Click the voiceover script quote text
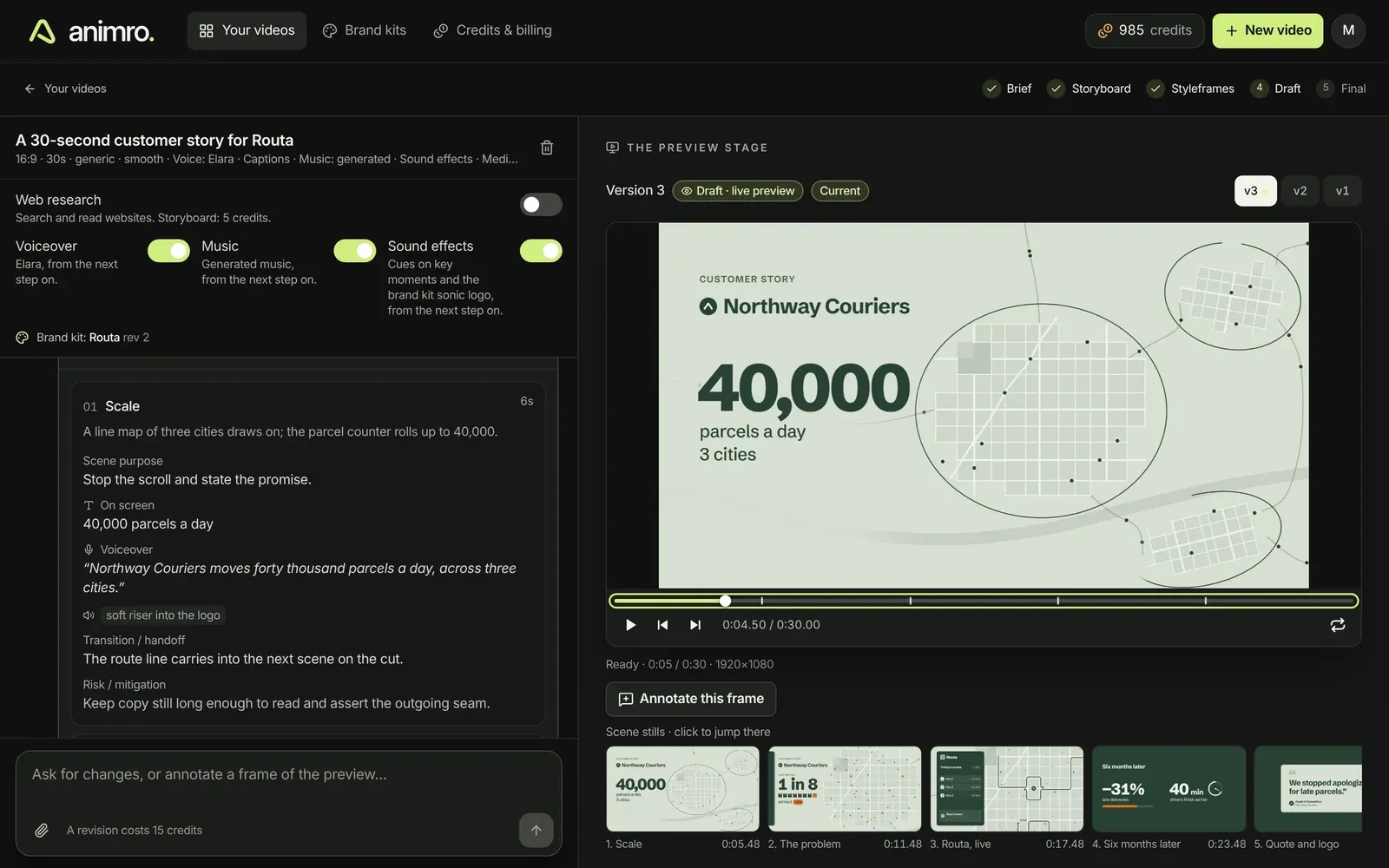 [x=300, y=578]
